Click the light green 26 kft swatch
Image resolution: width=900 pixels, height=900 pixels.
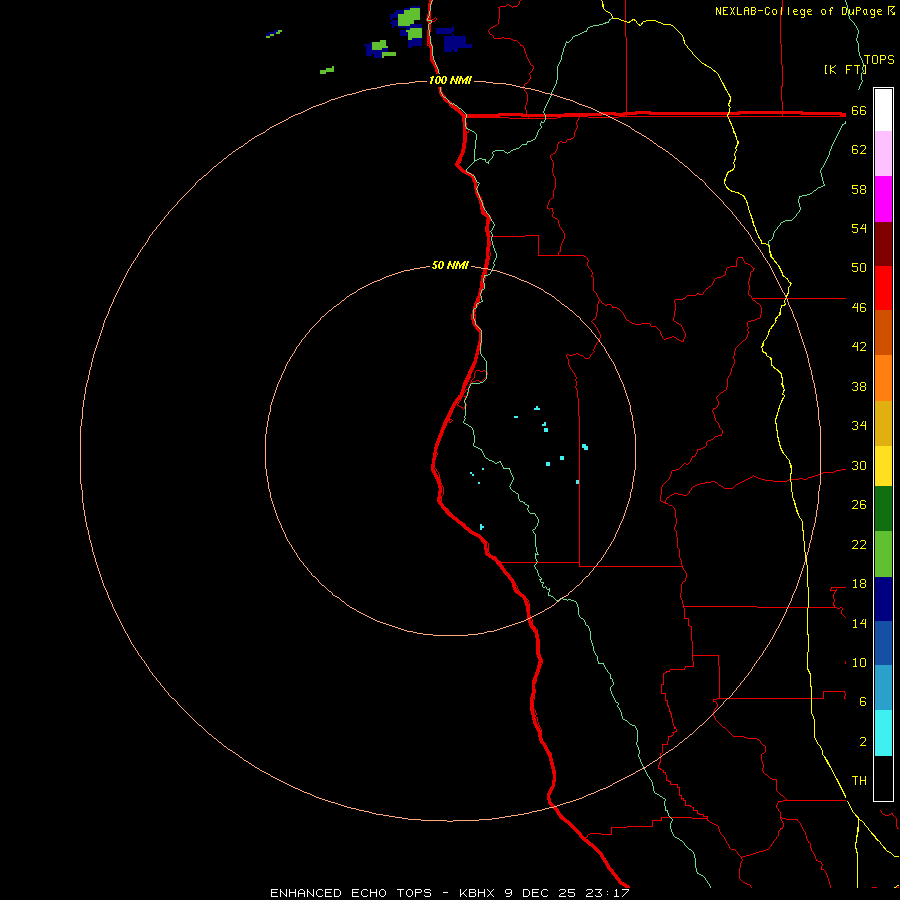point(883,554)
